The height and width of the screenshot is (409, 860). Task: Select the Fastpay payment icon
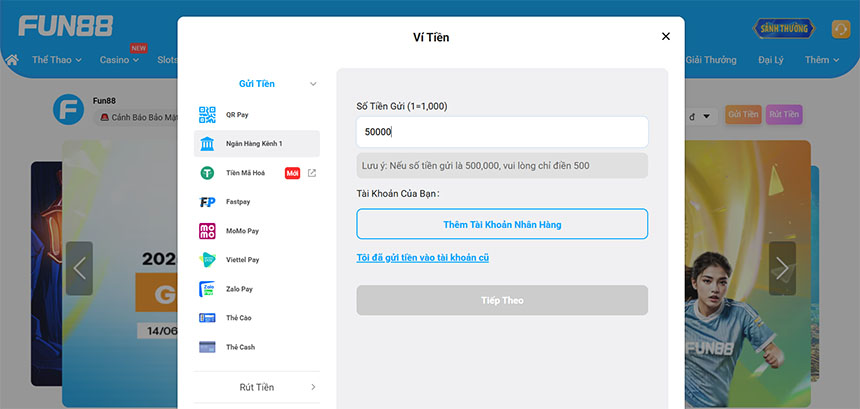coord(207,202)
